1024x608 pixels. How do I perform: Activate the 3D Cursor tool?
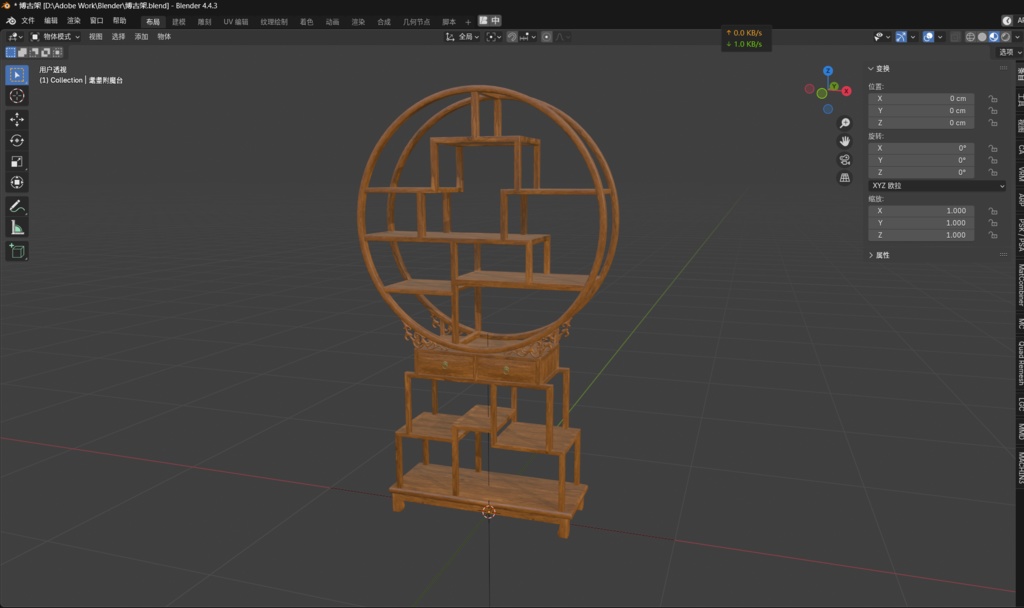[17, 96]
